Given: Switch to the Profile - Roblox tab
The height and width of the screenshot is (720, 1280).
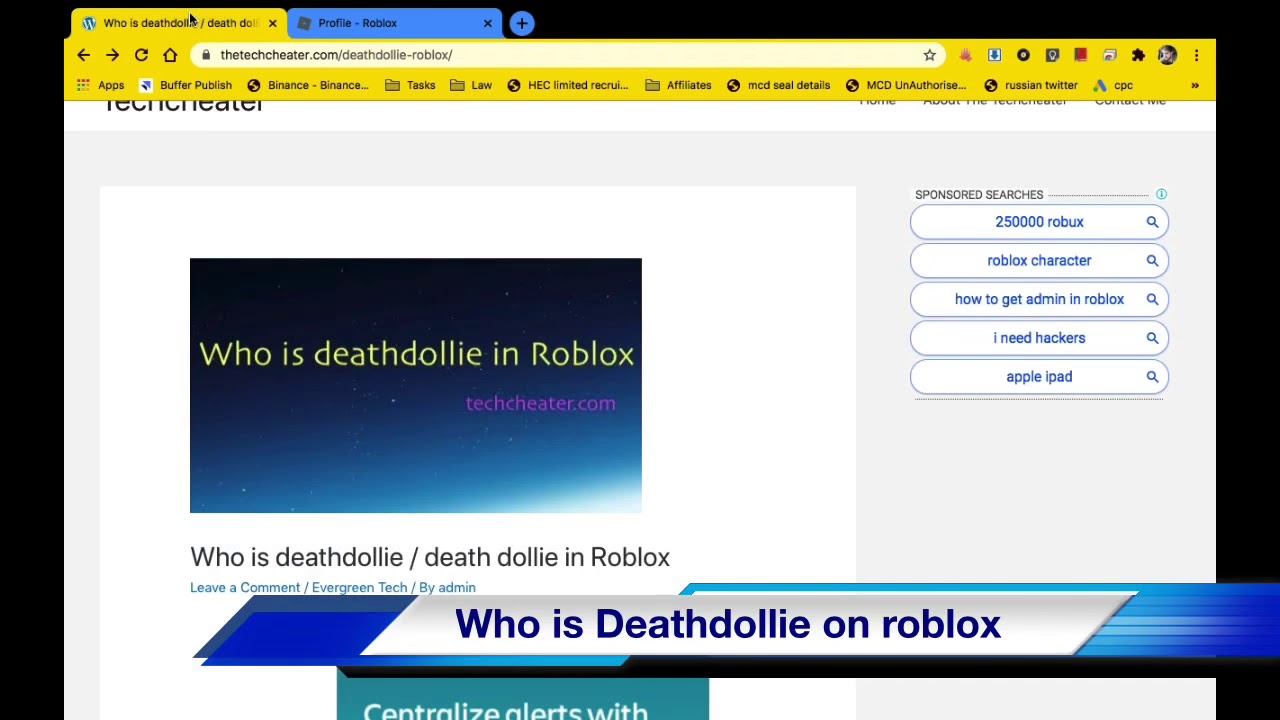Looking at the screenshot, I should pos(395,23).
